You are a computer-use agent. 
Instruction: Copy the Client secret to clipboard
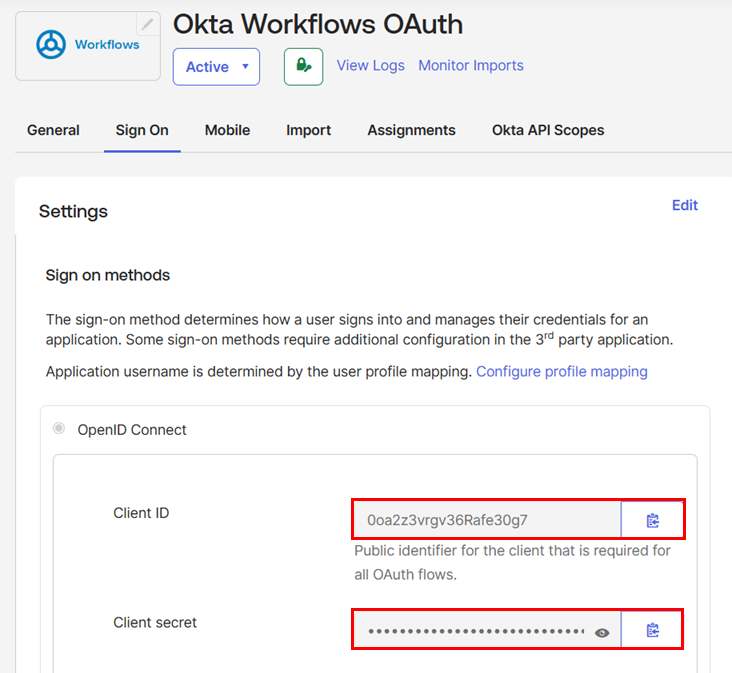click(652, 630)
